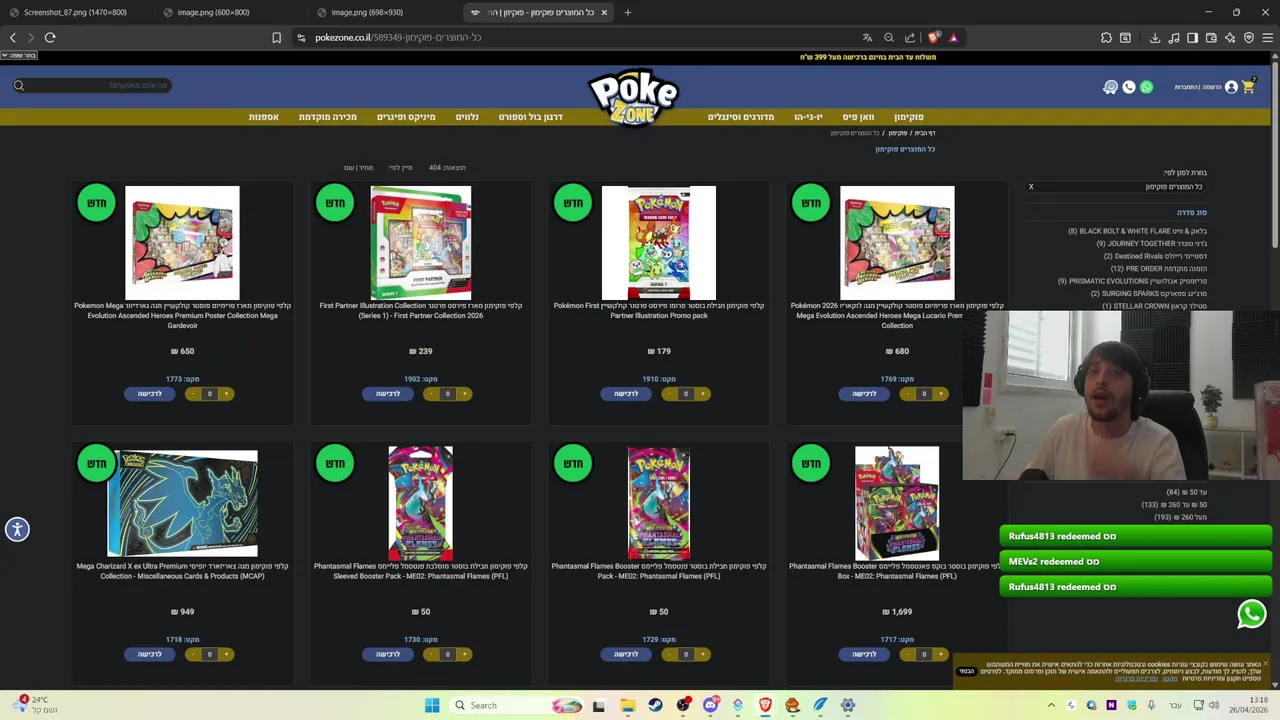Open Phantasmal Flames Booster Box product image
This screenshot has width=1280, height=720.
(897, 503)
